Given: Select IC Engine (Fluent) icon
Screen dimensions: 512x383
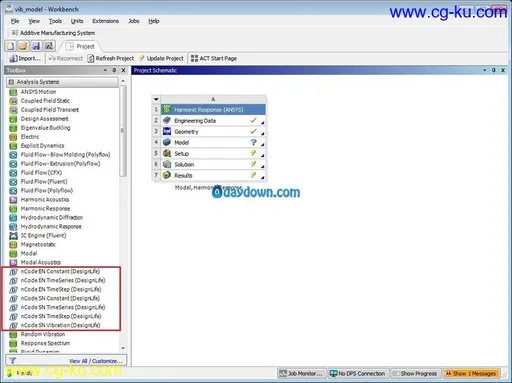Looking at the screenshot, I should pyautogui.click(x=13, y=236).
